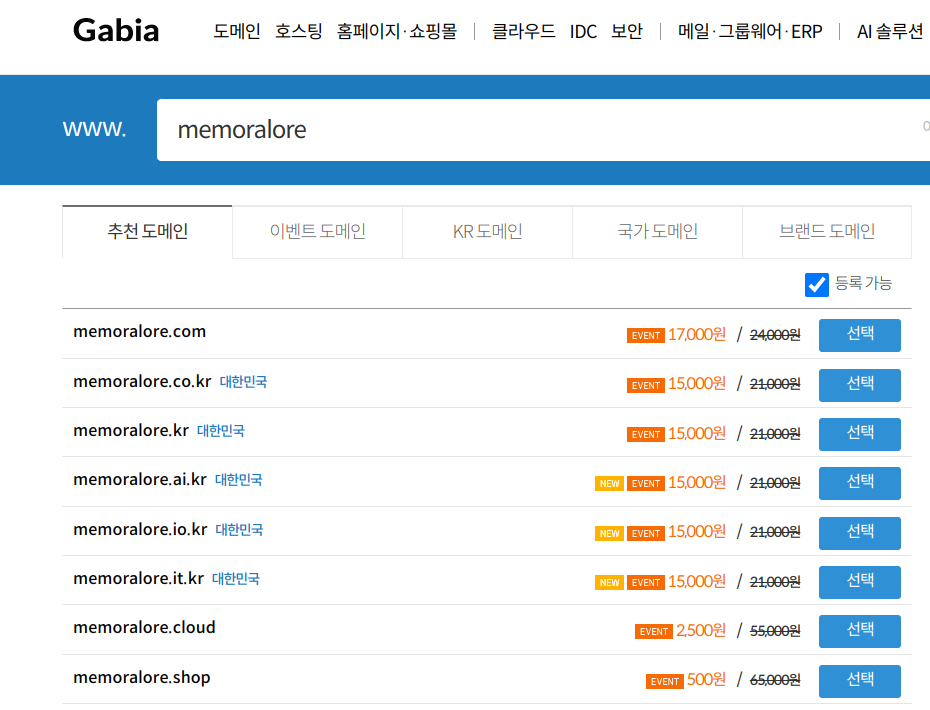Open the 클라우드 menu

pos(523,32)
